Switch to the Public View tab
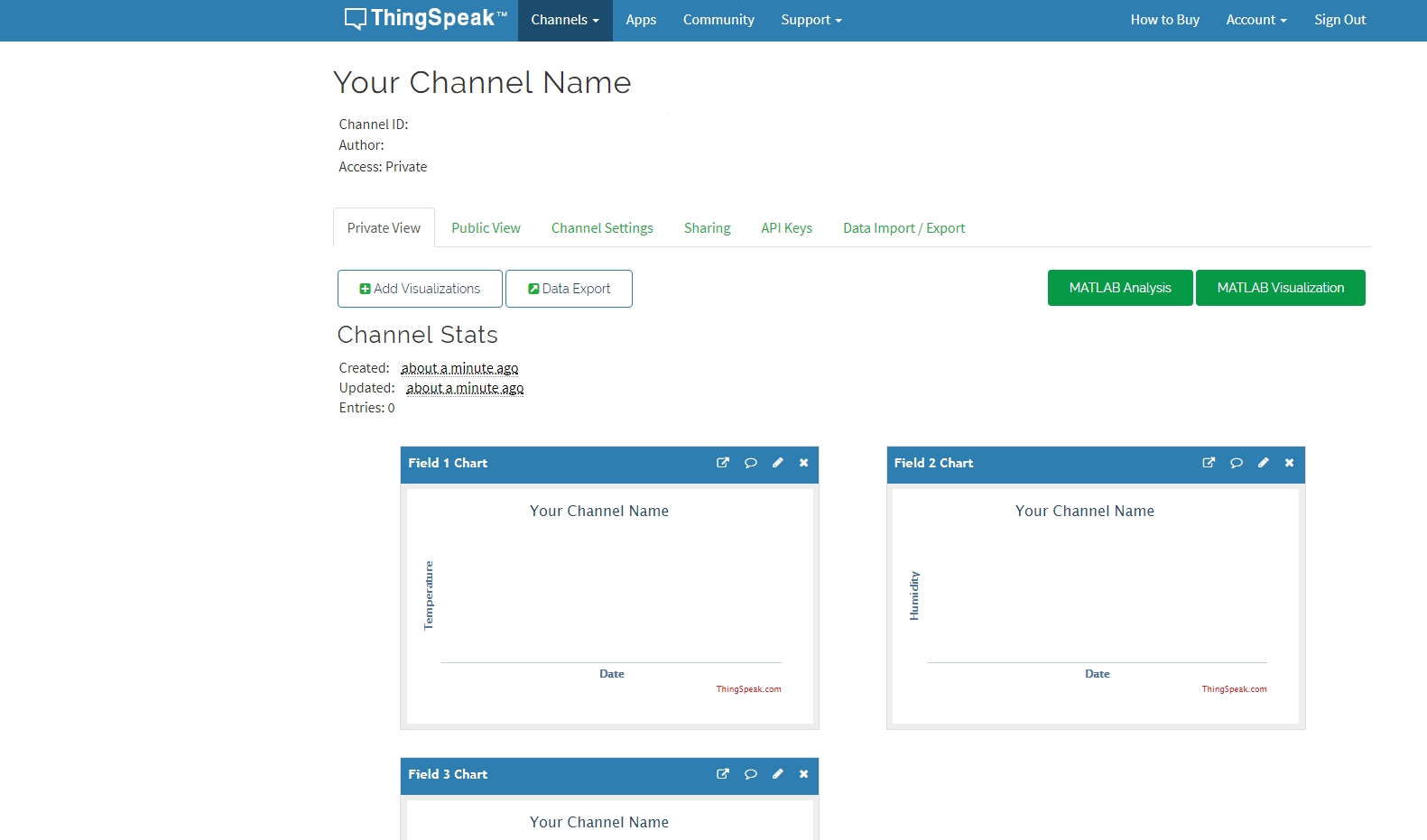1427x840 pixels. coord(486,228)
